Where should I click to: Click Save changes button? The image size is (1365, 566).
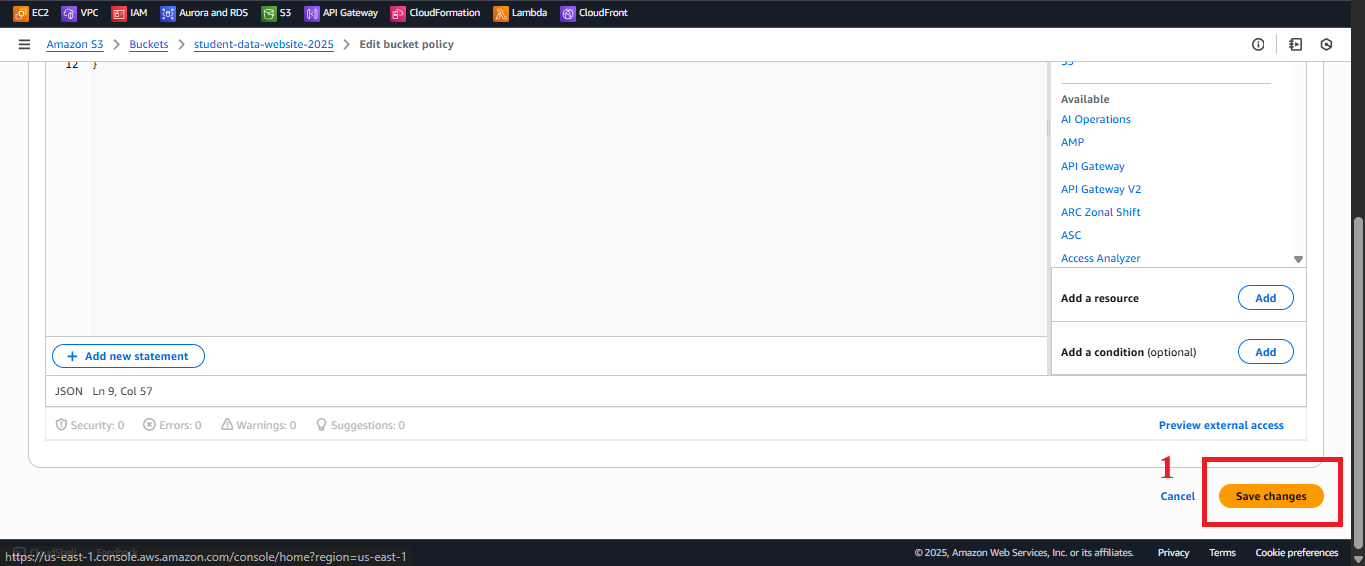click(1271, 496)
